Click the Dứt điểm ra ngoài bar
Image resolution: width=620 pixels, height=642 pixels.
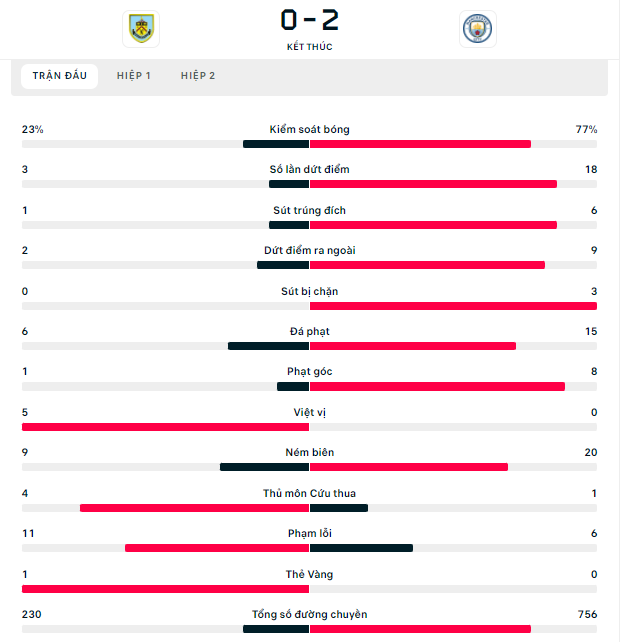309,265
